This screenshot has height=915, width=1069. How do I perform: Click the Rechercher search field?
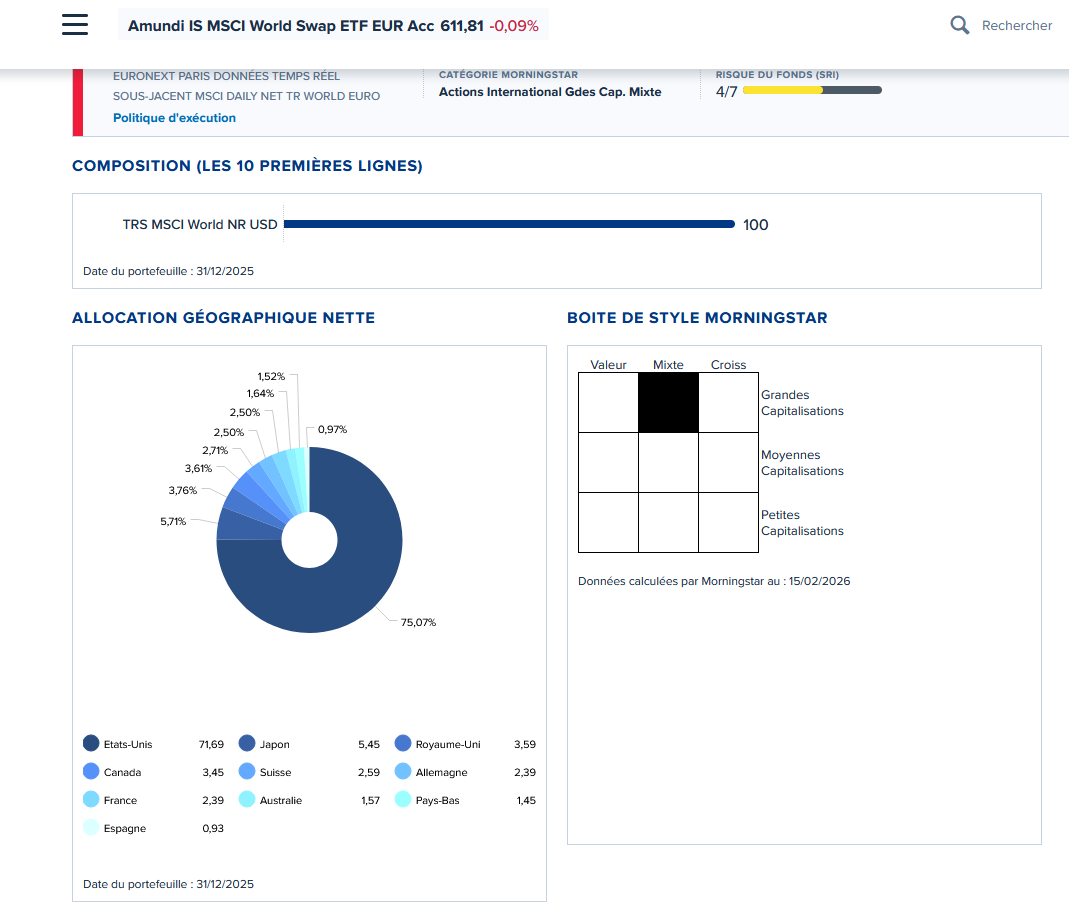point(1016,26)
